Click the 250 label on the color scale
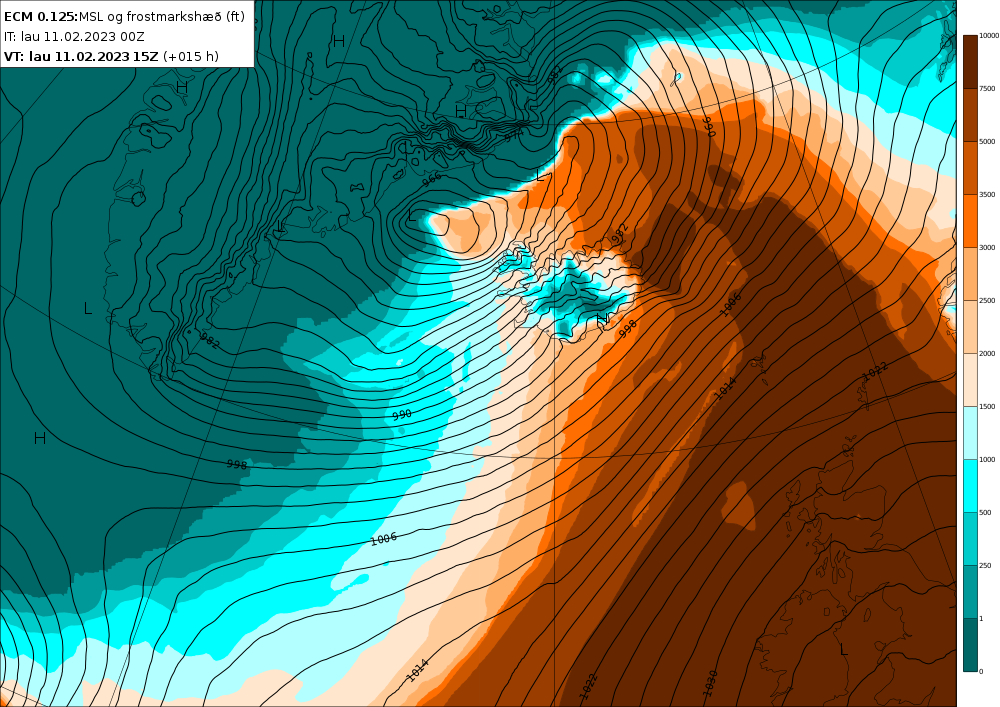This screenshot has width=1000, height=707. tap(985, 565)
